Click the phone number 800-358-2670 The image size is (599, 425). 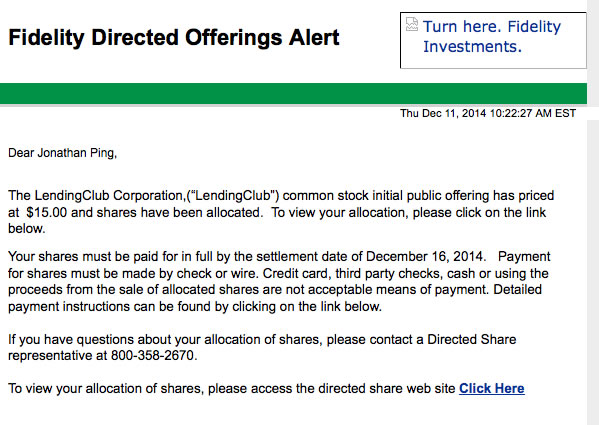point(154,356)
